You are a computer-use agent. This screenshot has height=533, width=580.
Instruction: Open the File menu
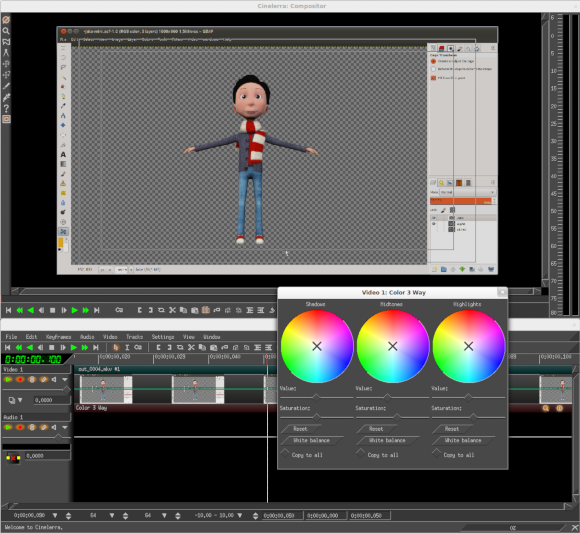[11, 337]
